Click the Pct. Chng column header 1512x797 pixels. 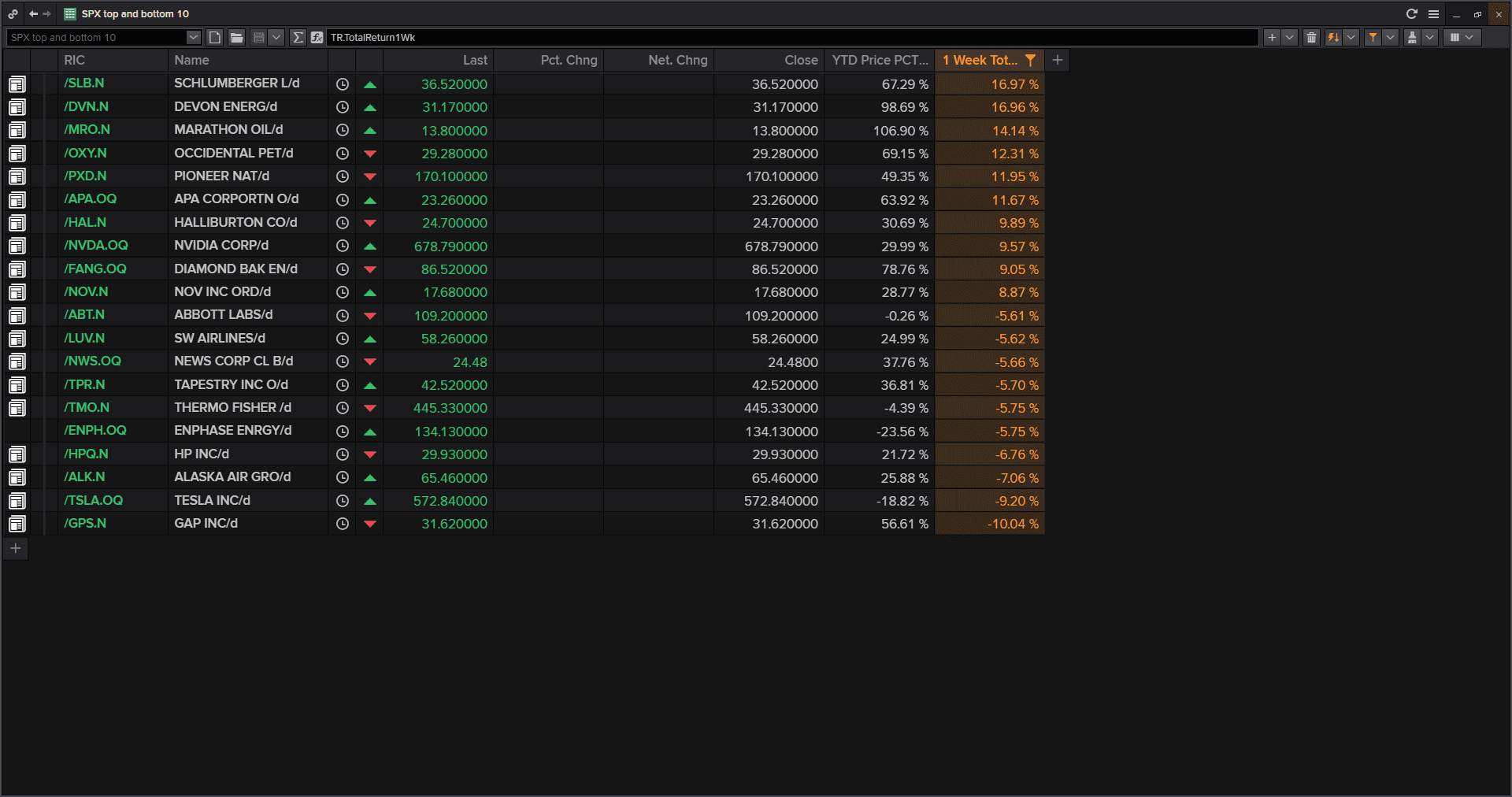click(x=548, y=60)
